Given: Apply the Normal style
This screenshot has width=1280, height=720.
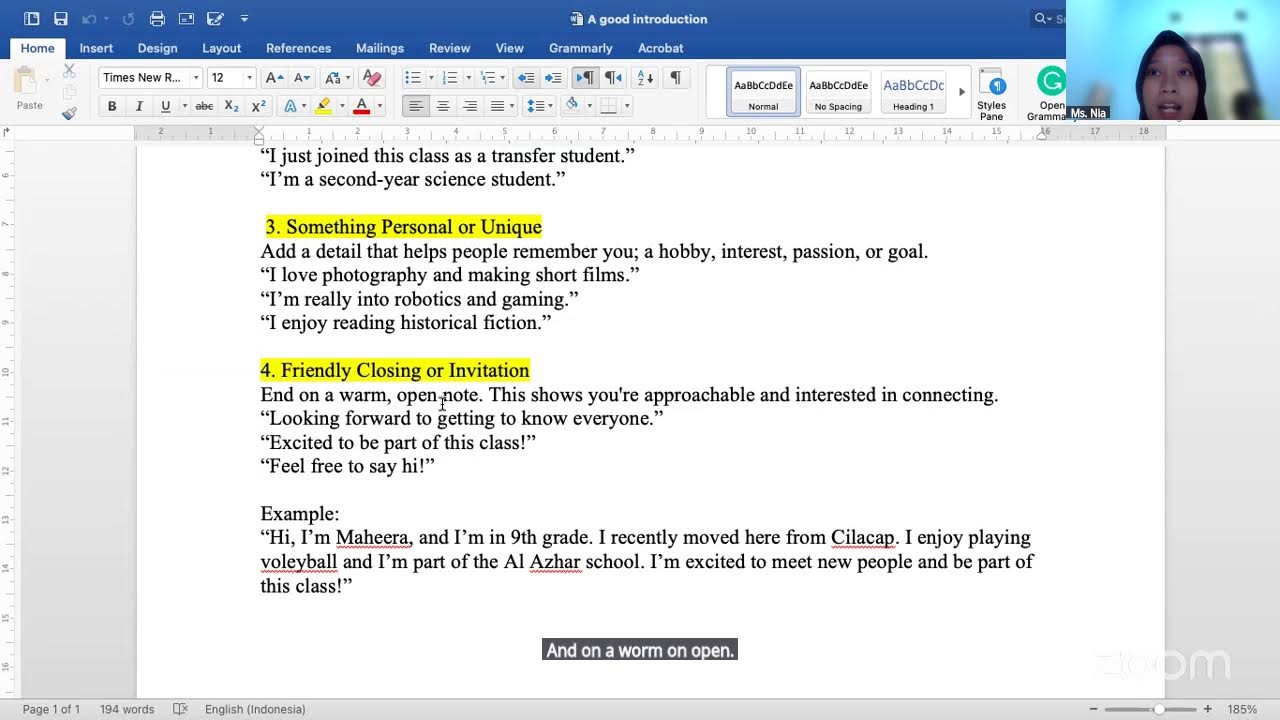Looking at the screenshot, I should click(763, 92).
